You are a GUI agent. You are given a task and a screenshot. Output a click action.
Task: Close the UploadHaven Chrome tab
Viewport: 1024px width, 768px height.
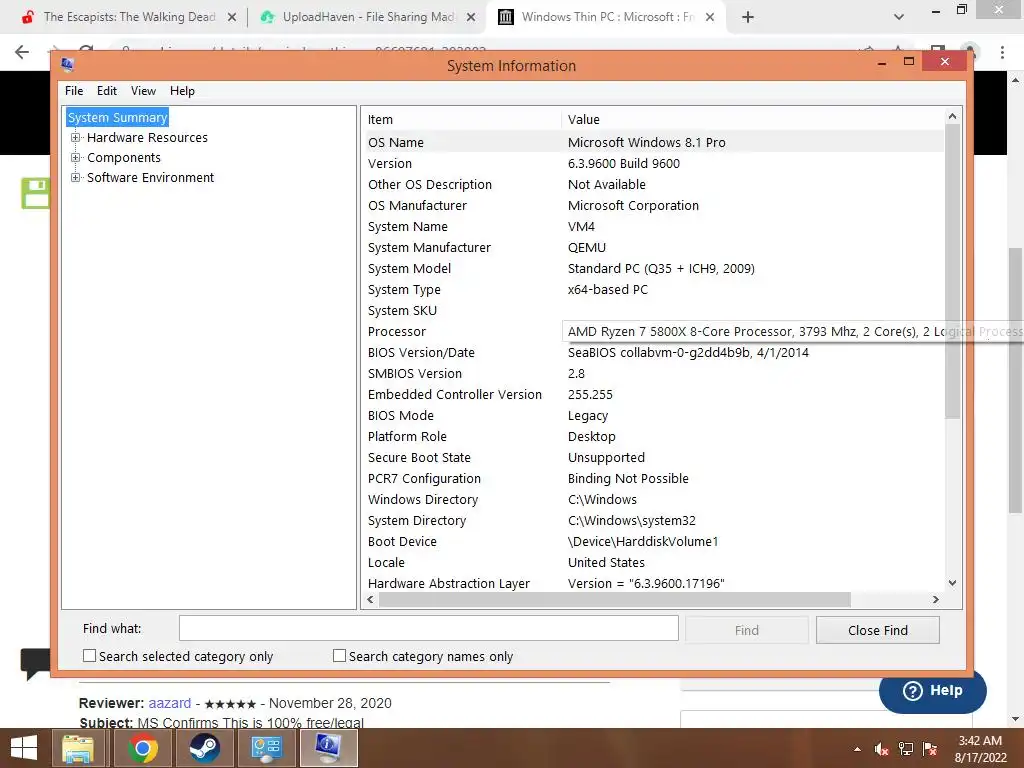(471, 18)
